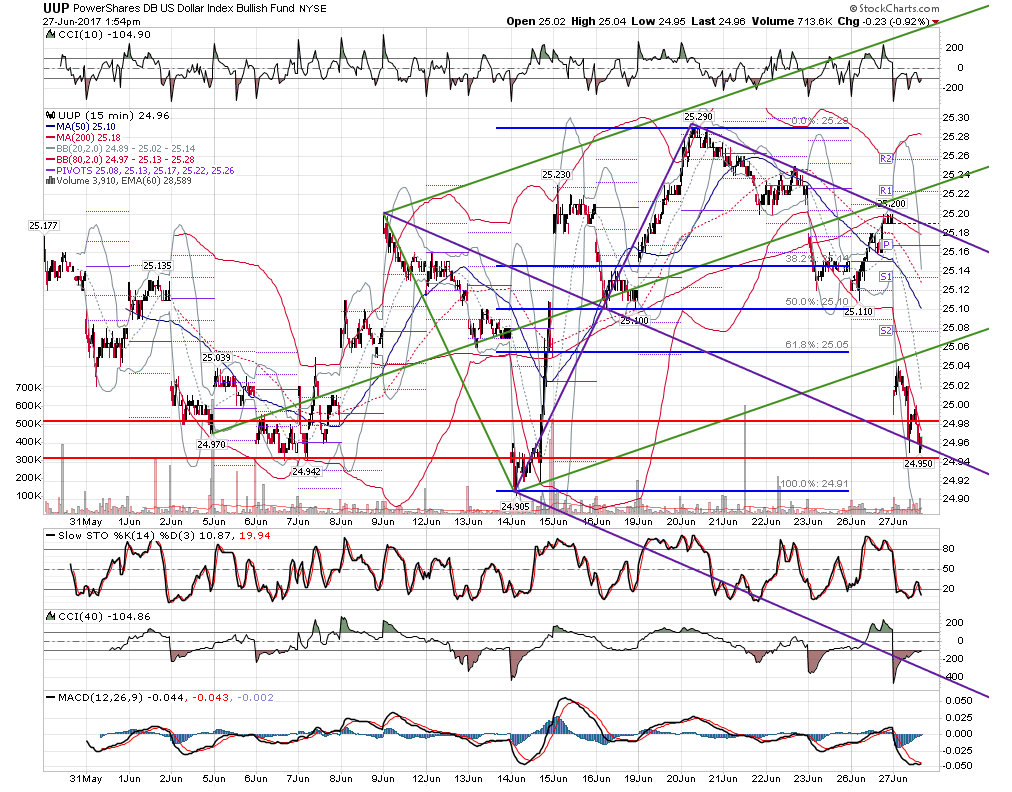1012x792 pixels.
Task: Click the P pivot point marker
Action: point(887,245)
